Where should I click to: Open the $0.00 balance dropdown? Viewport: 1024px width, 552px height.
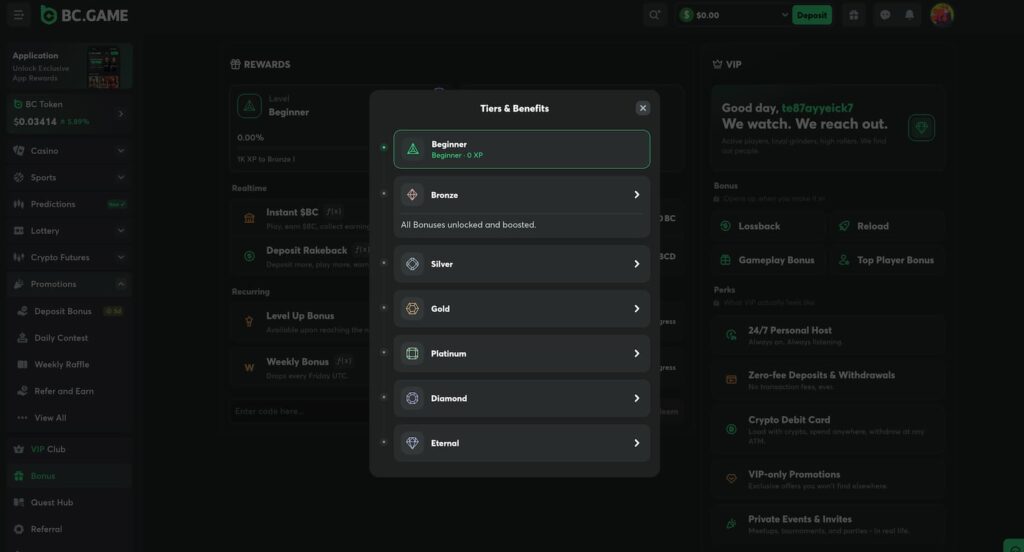tap(733, 14)
